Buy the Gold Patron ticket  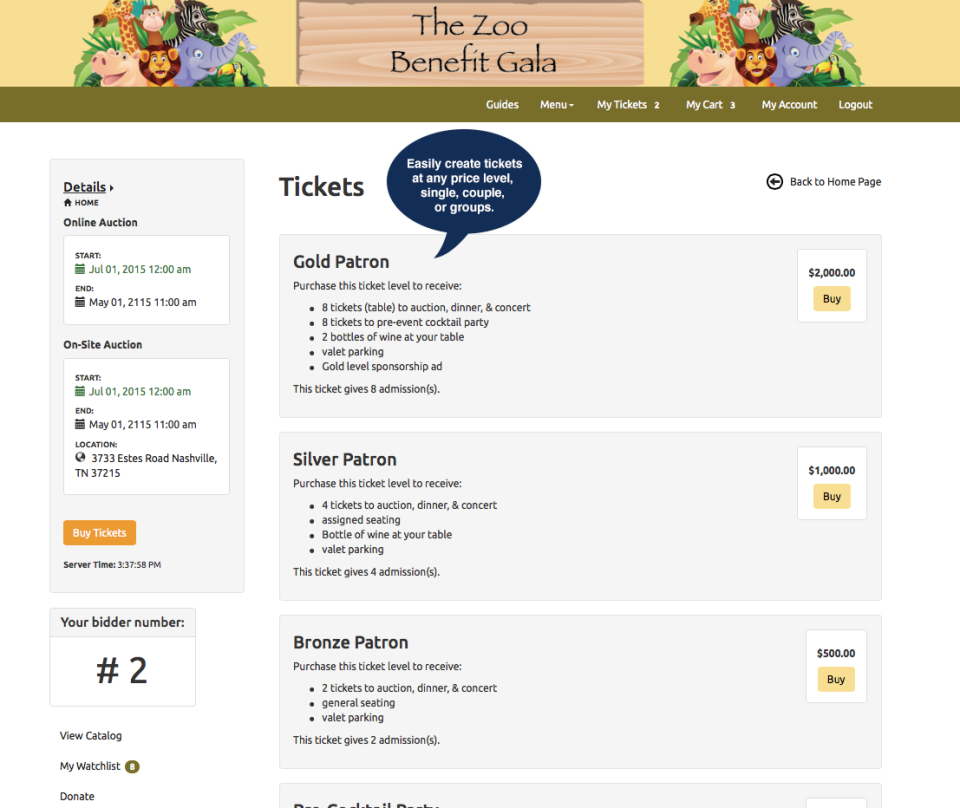click(831, 298)
